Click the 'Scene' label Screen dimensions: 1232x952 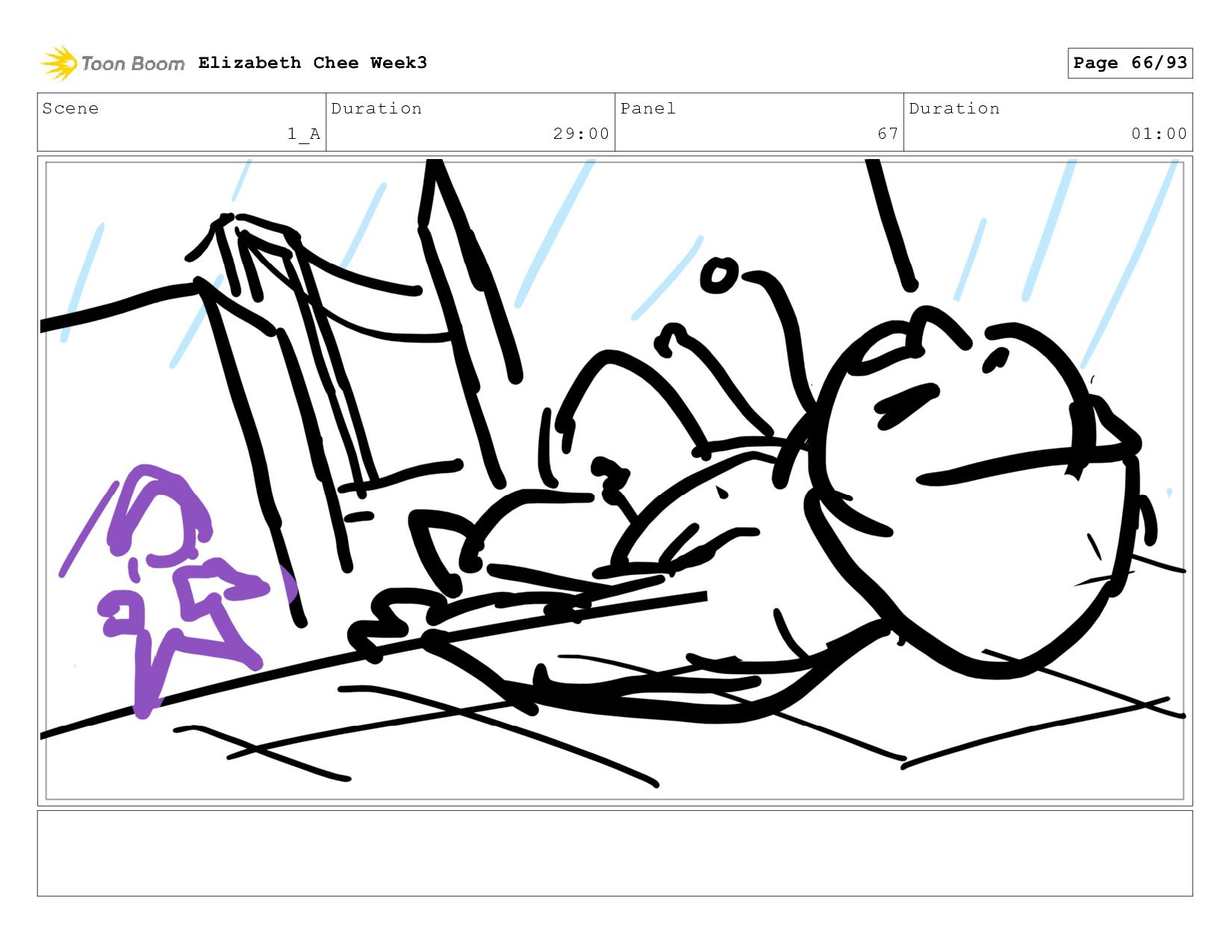point(70,108)
